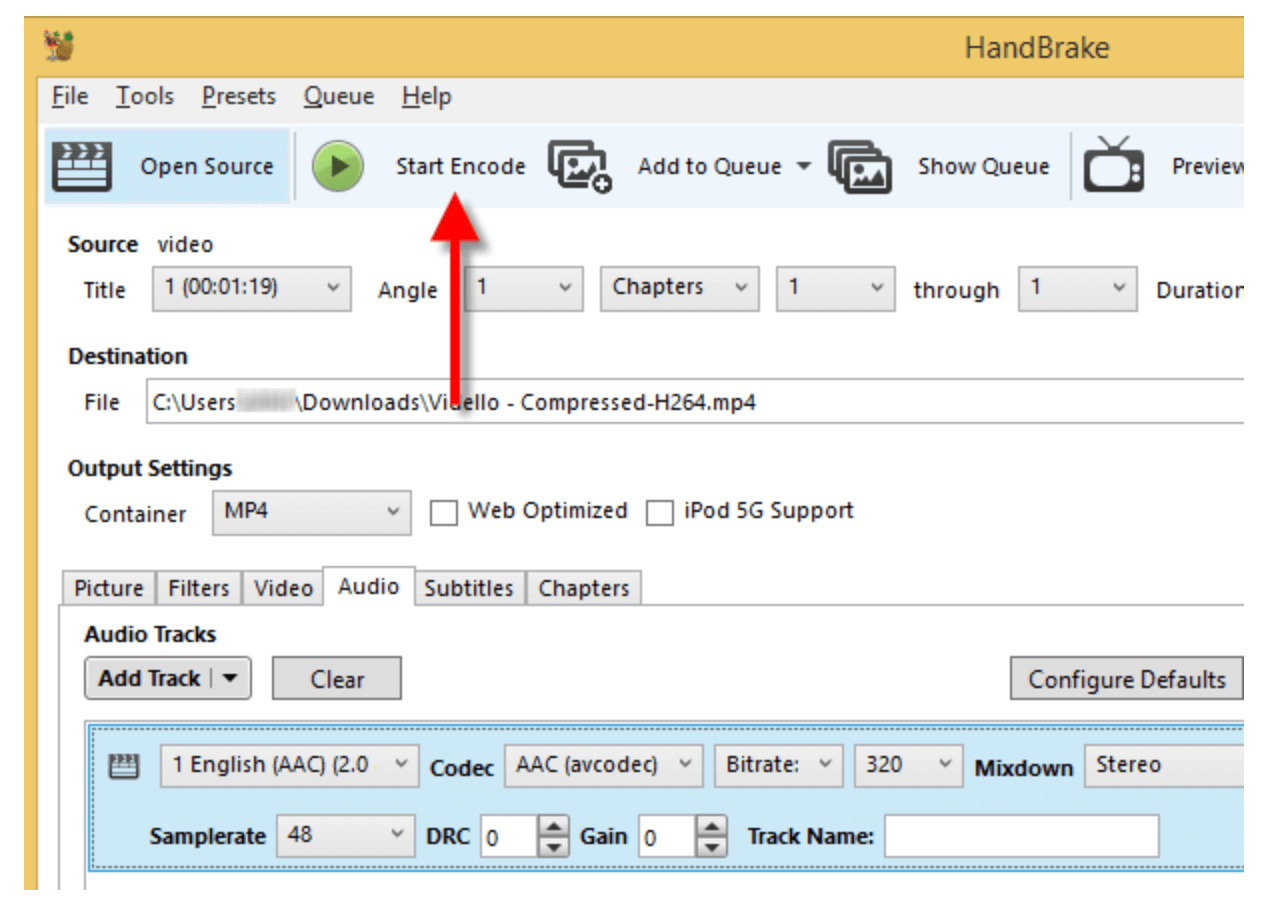Click the DRC value field
The width and height of the screenshot is (1262, 904).
(x=508, y=837)
